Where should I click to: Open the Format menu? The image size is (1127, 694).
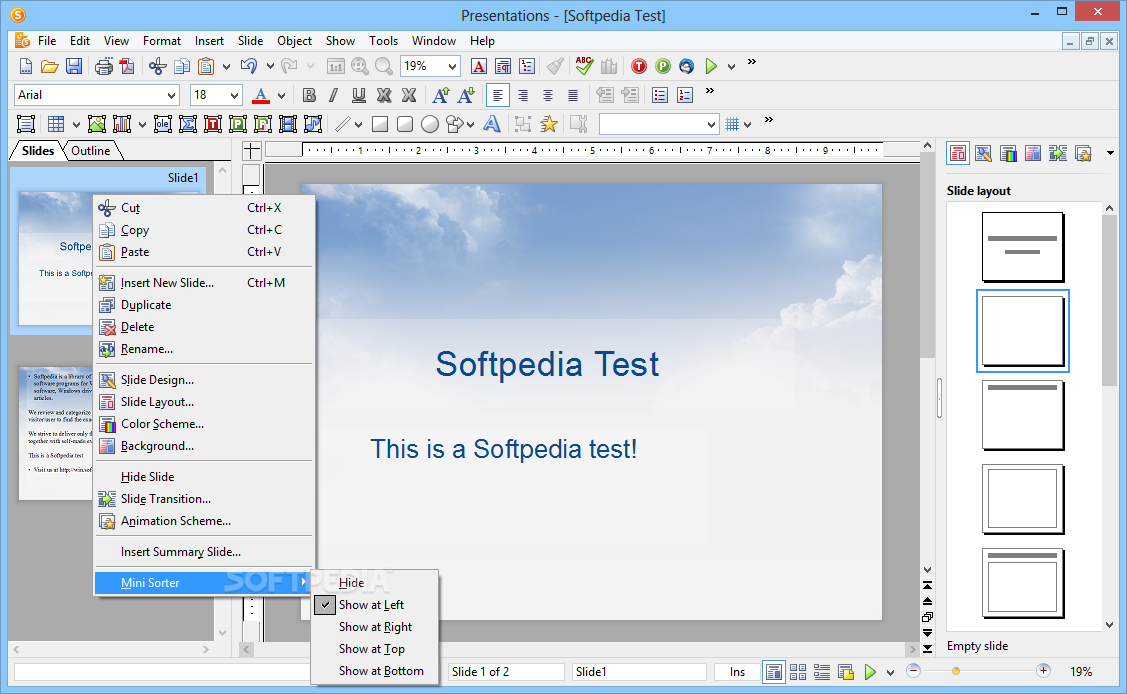tap(162, 41)
